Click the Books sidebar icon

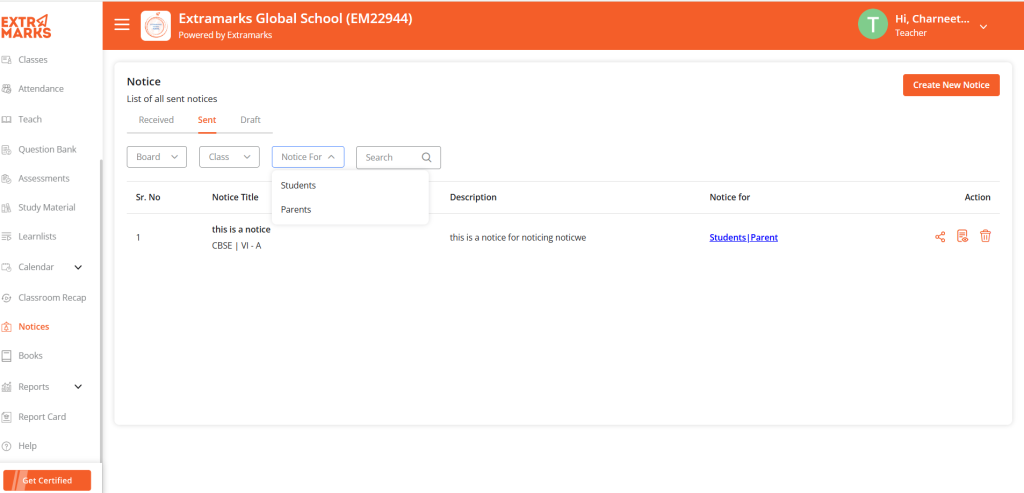(x=7, y=356)
